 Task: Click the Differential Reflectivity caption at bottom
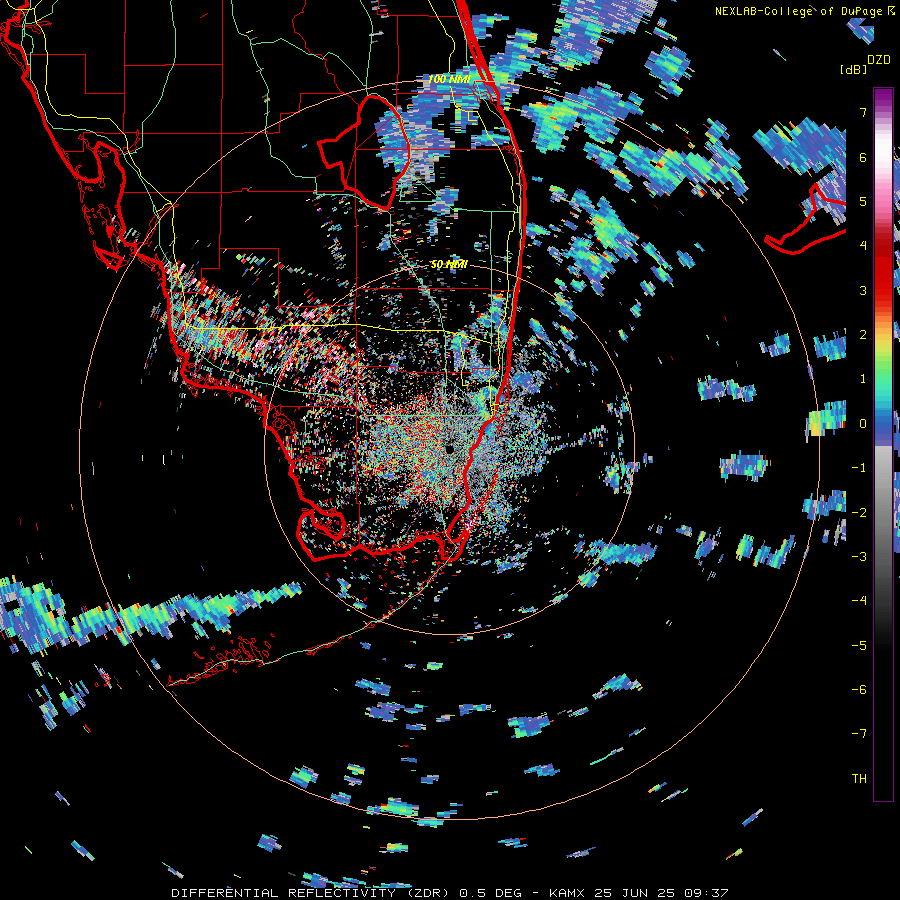click(449, 893)
